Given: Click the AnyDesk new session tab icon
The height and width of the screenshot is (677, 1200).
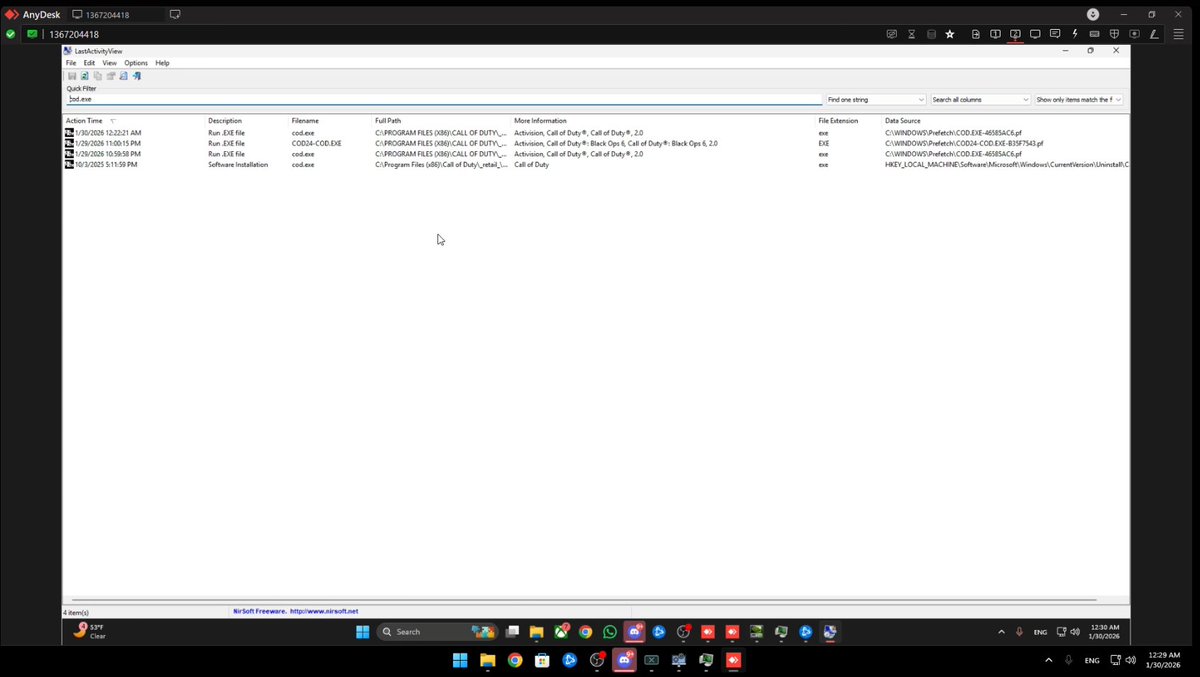Looking at the screenshot, I should pos(175,14).
